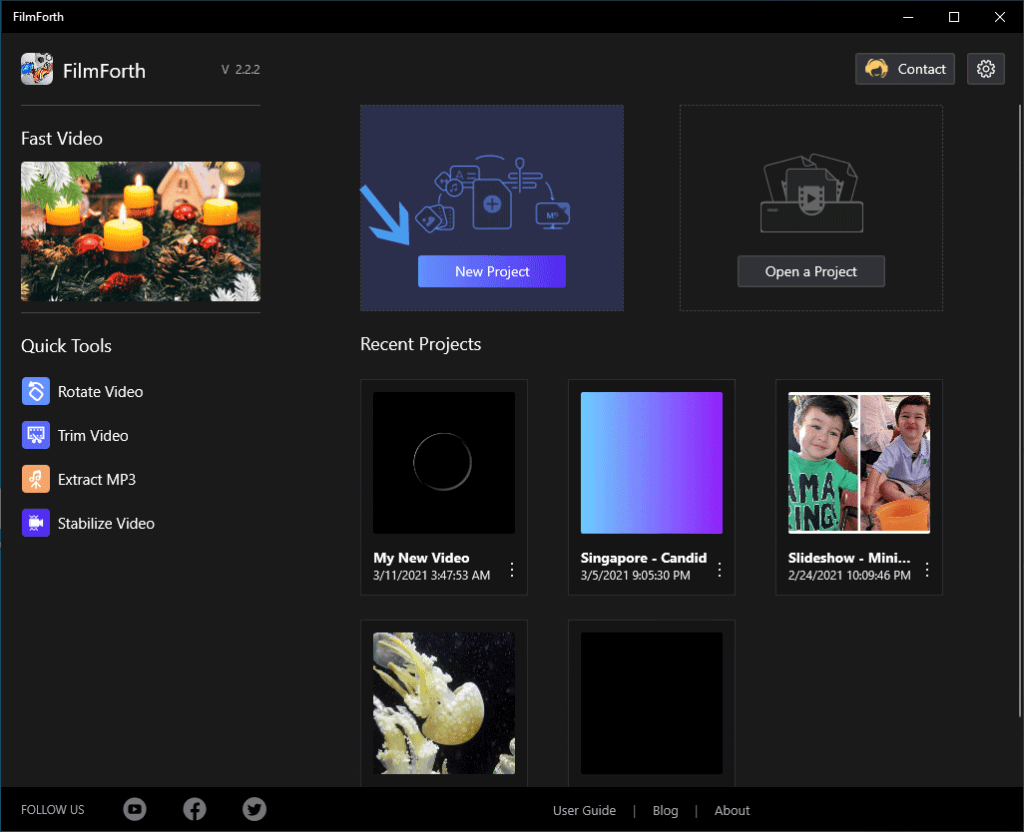Open the settings gear icon
This screenshot has width=1024, height=832.
[985, 69]
